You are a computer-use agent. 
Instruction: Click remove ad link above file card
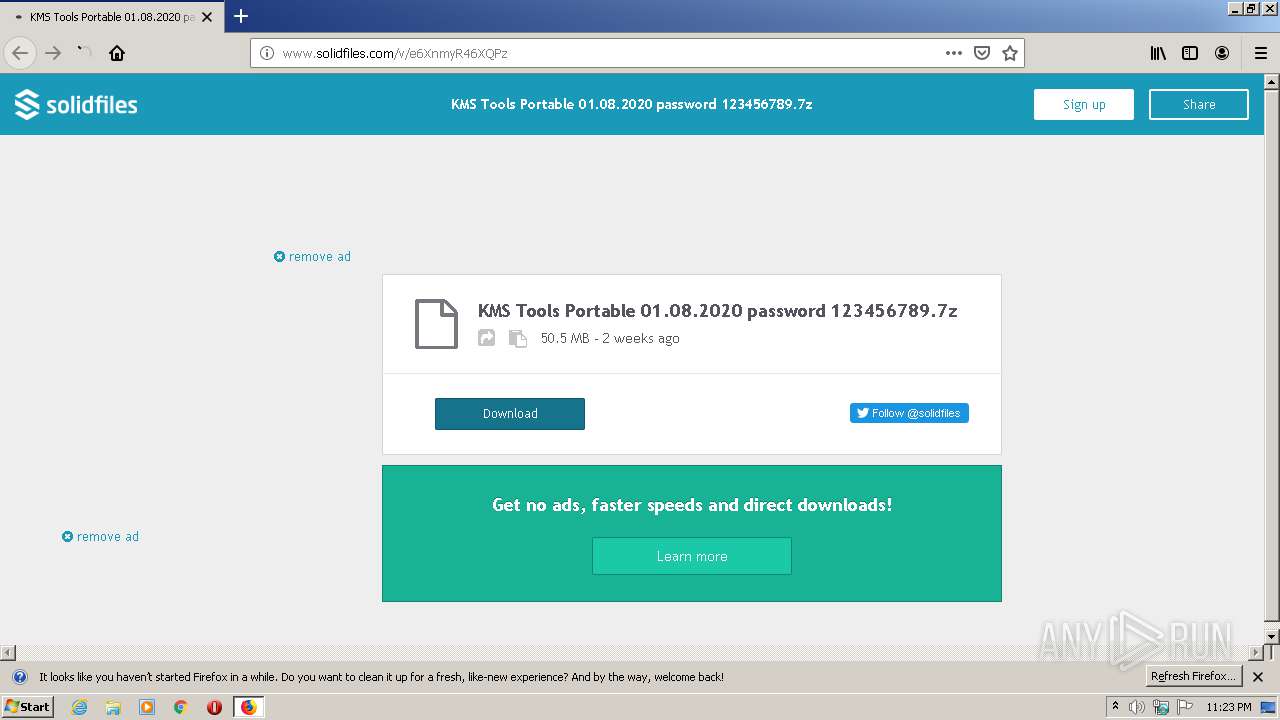click(x=312, y=257)
